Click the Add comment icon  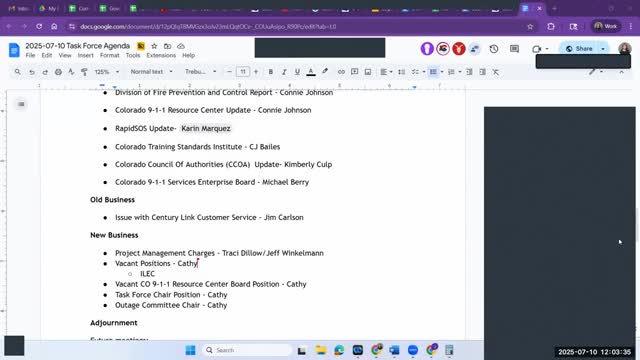(355, 72)
